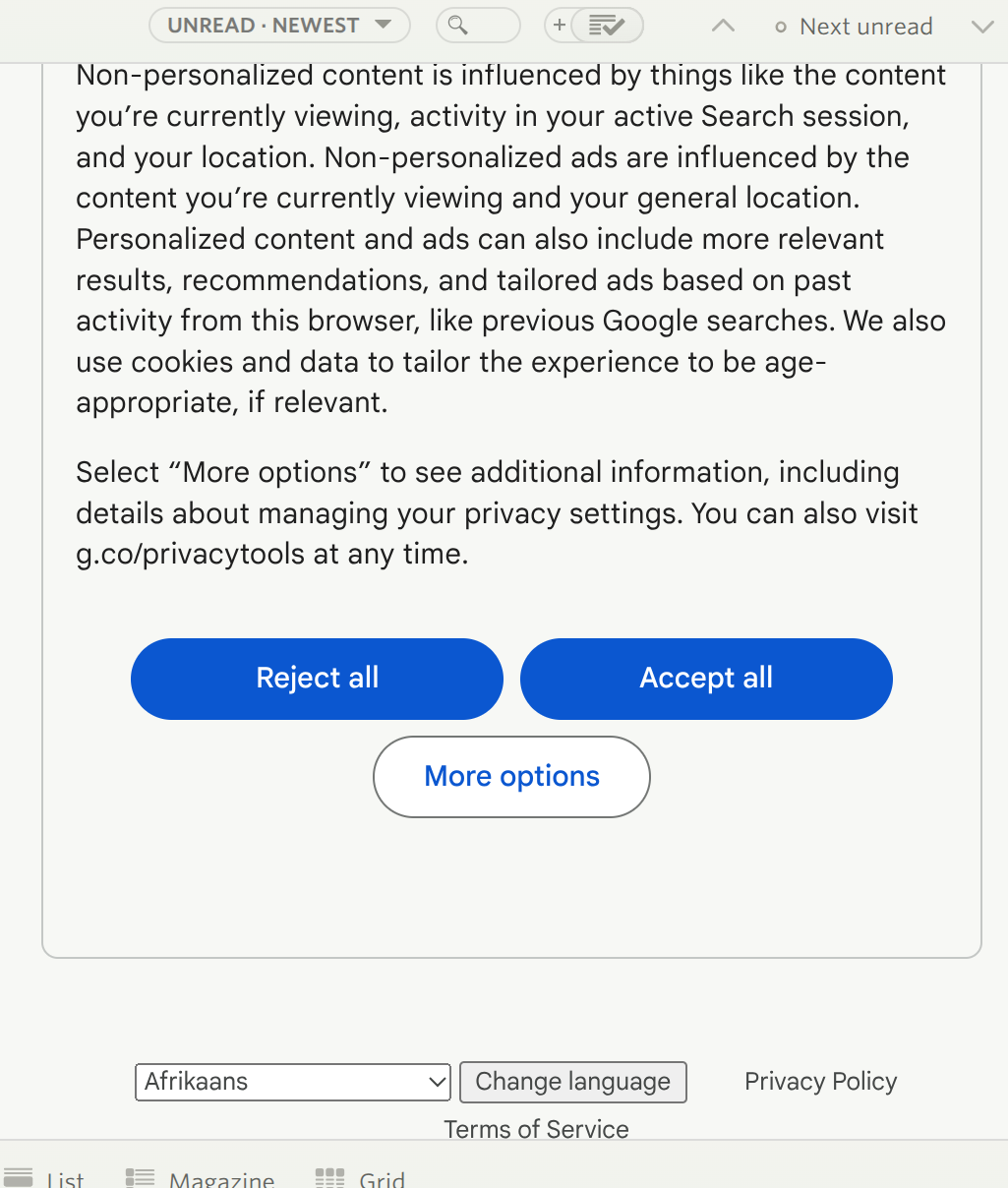
Task: Open the Afrikaans language dropdown
Action: pos(292,1082)
